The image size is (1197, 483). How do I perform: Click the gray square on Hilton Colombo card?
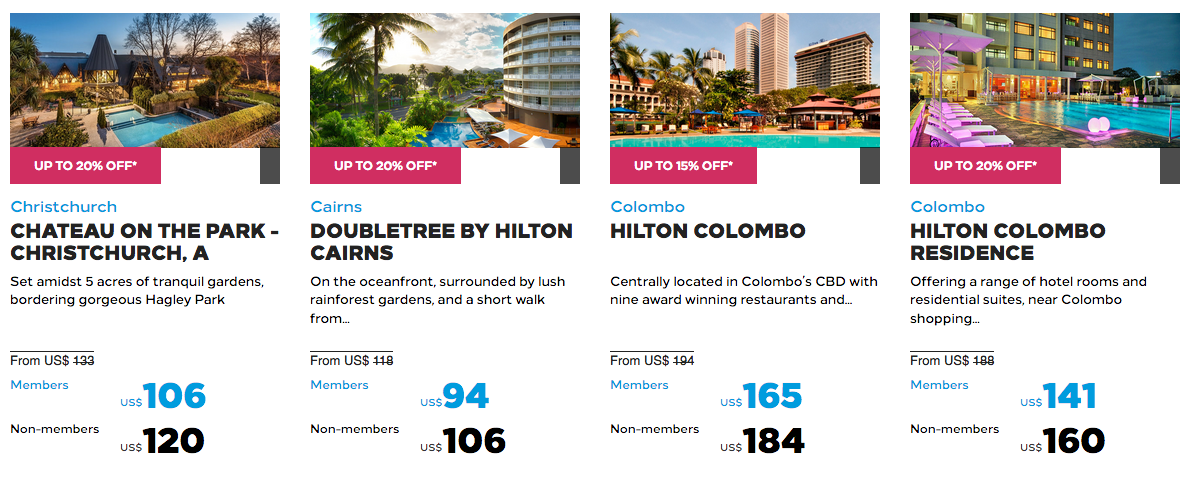[870, 166]
